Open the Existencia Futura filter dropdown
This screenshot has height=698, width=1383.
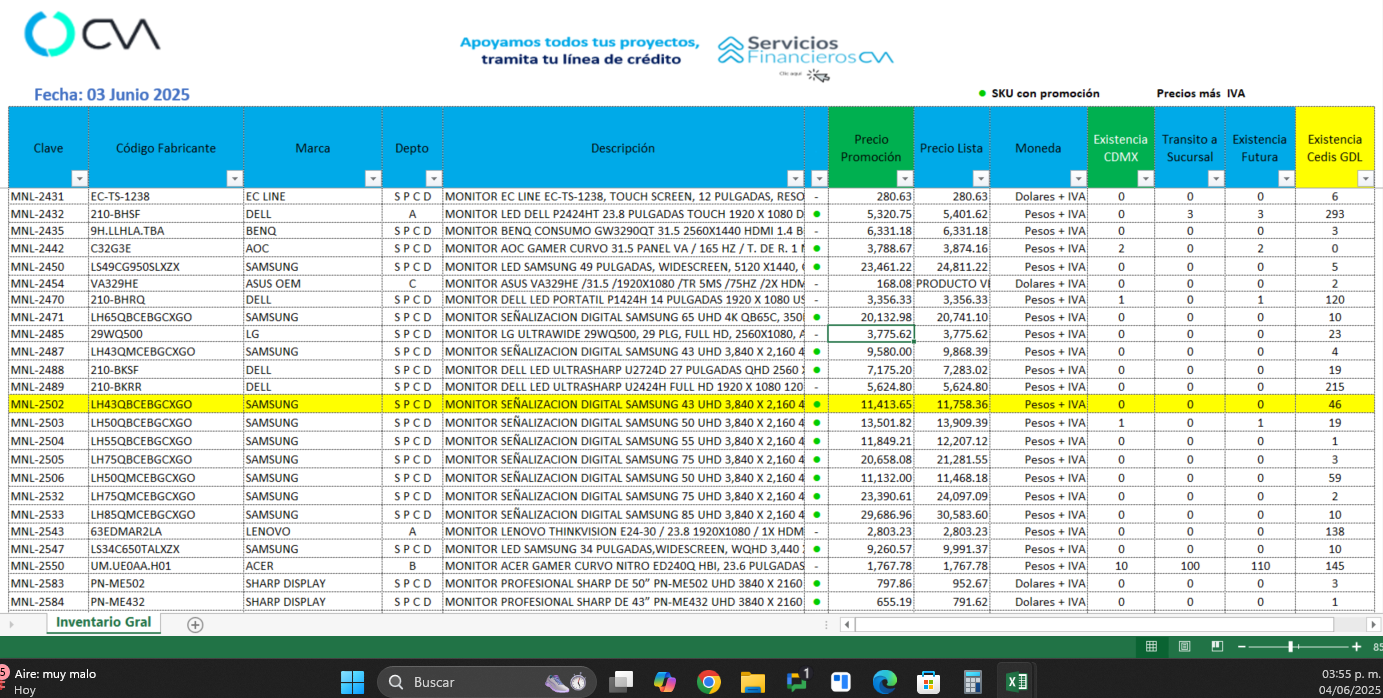pyautogui.click(x=1285, y=179)
